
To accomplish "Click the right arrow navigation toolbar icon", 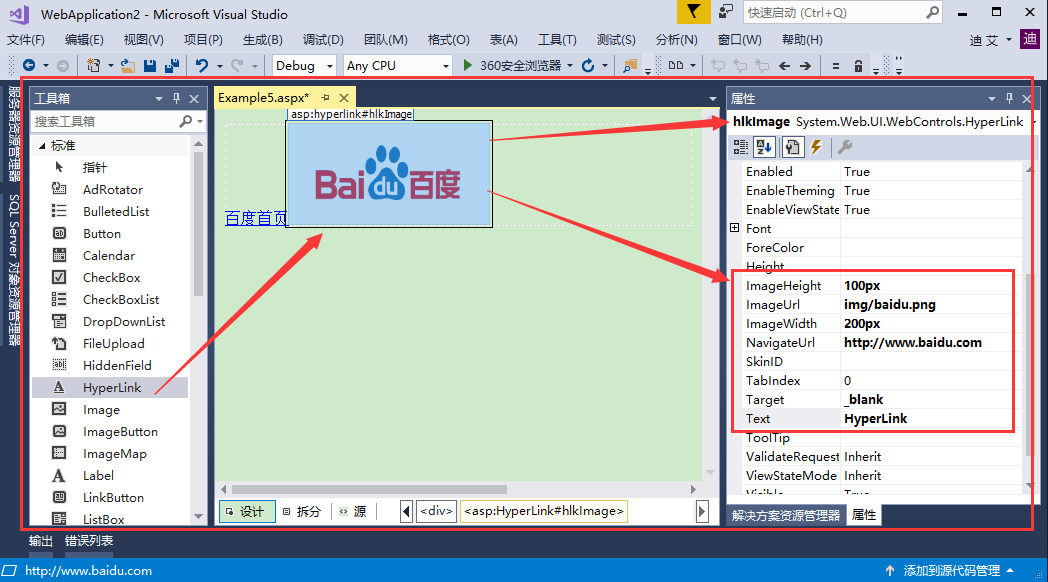I will click(805, 65).
